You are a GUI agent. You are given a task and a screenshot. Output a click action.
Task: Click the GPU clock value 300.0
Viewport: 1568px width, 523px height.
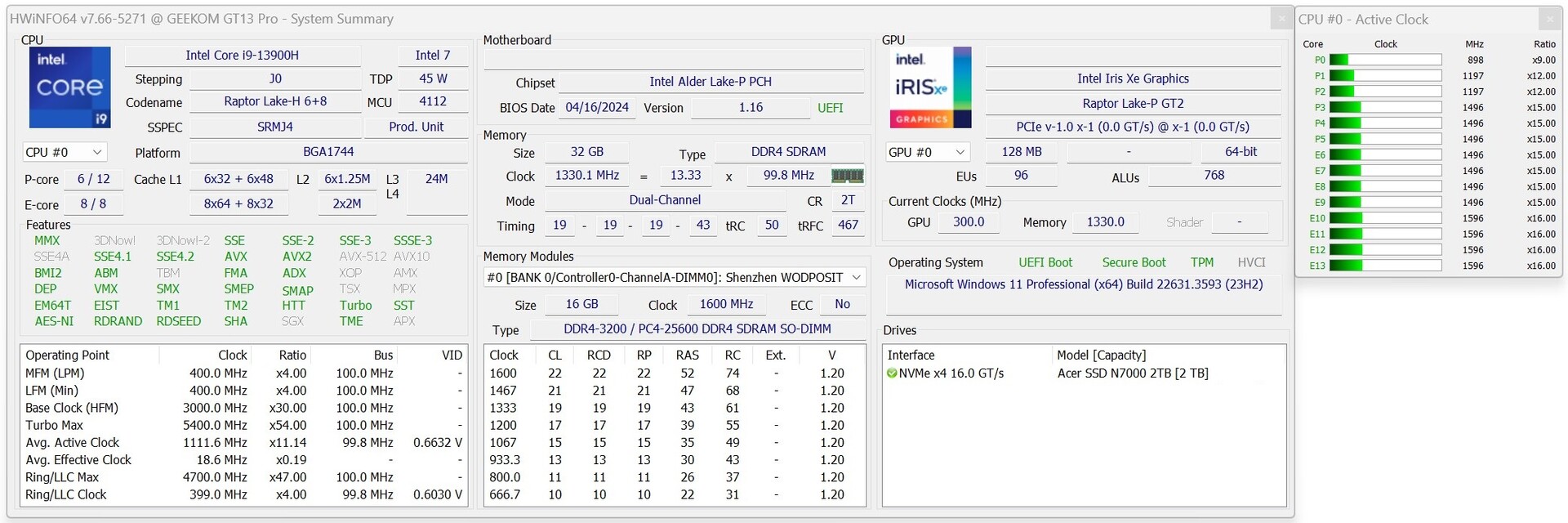[969, 222]
